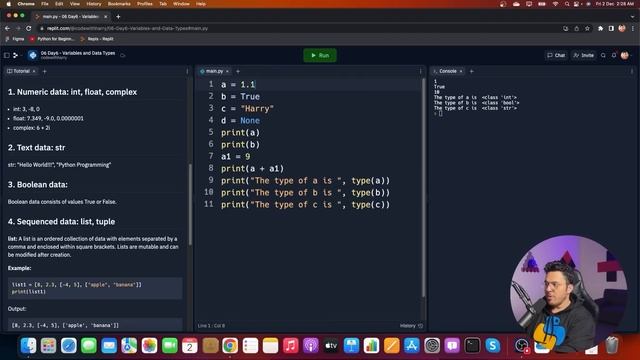This screenshot has height=360, width=640.
Task: Open a new Chrome tab
Action: [x=118, y=17]
